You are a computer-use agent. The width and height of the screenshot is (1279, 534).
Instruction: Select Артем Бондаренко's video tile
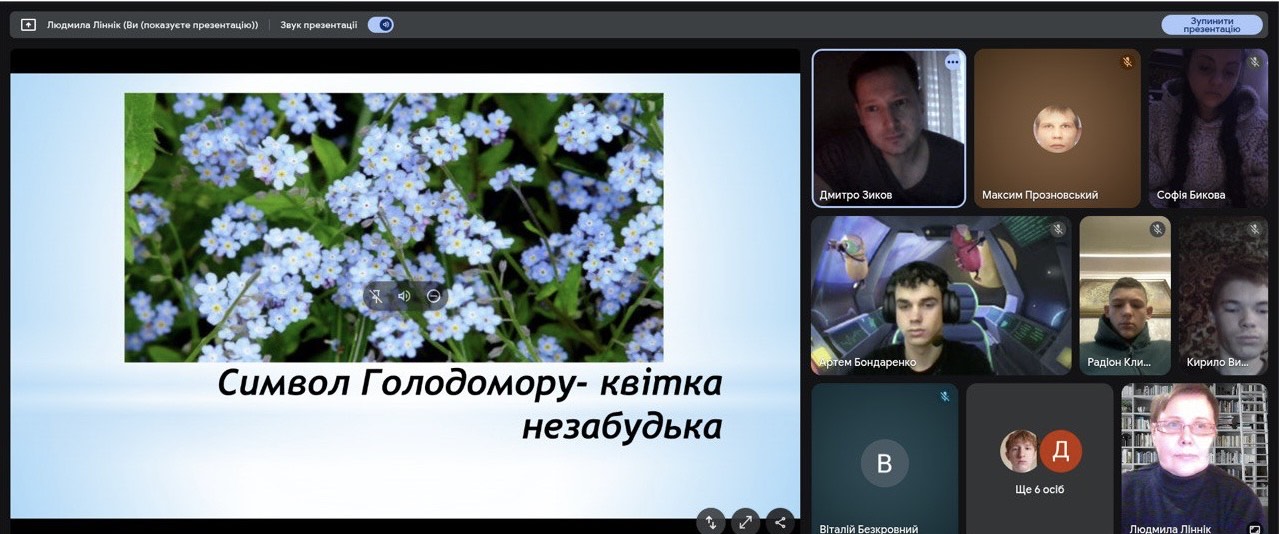940,295
